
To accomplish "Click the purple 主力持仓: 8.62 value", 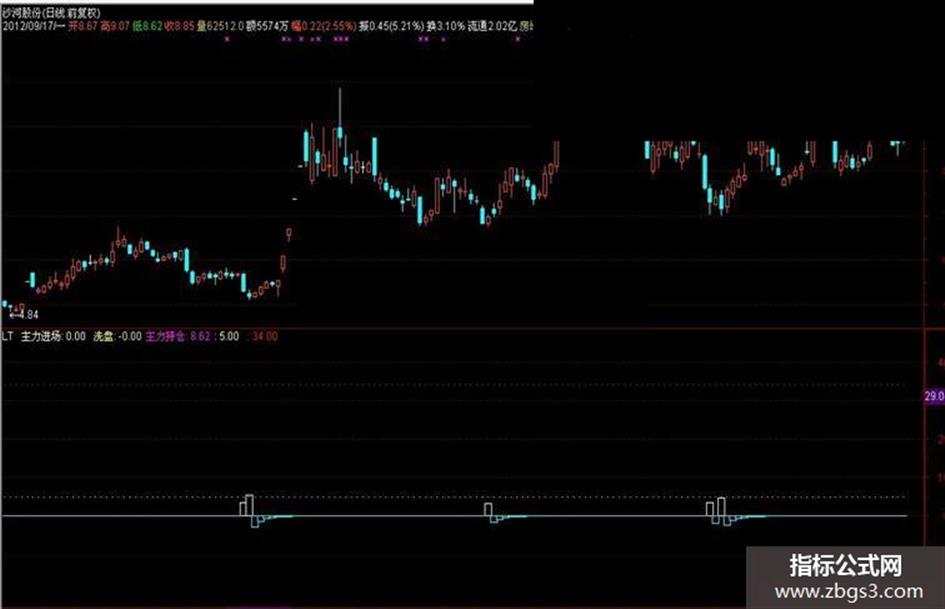I will coord(178,336).
